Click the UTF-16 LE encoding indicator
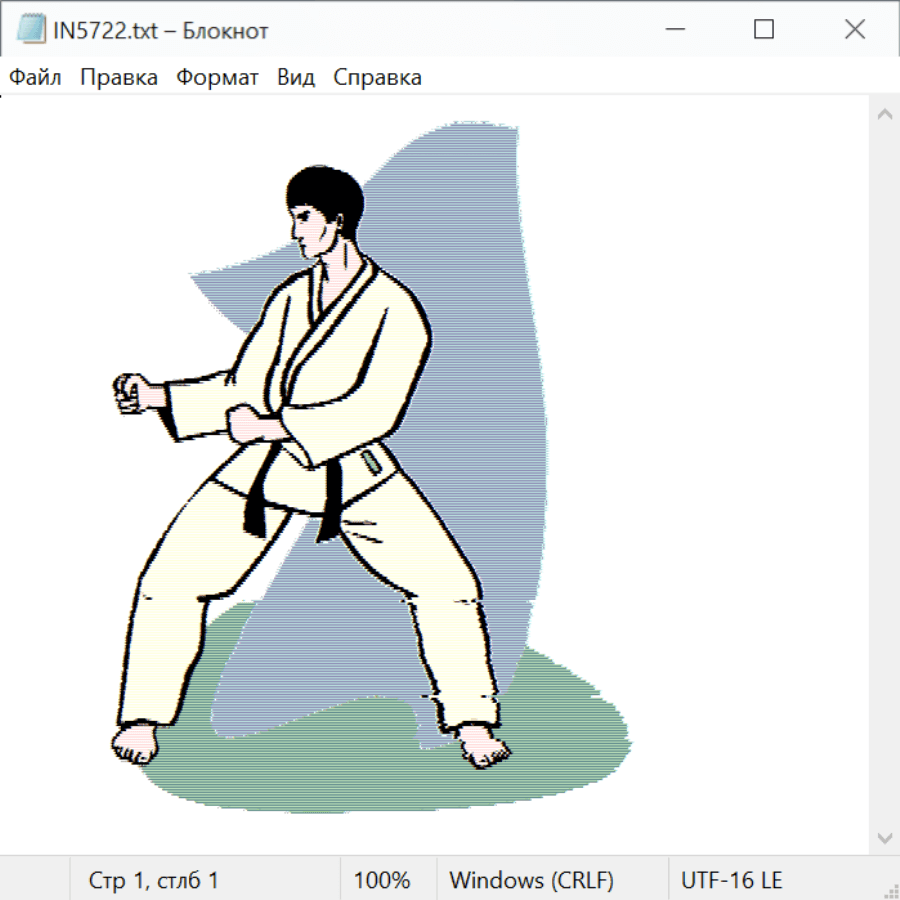The width and height of the screenshot is (900, 900). coord(731,881)
